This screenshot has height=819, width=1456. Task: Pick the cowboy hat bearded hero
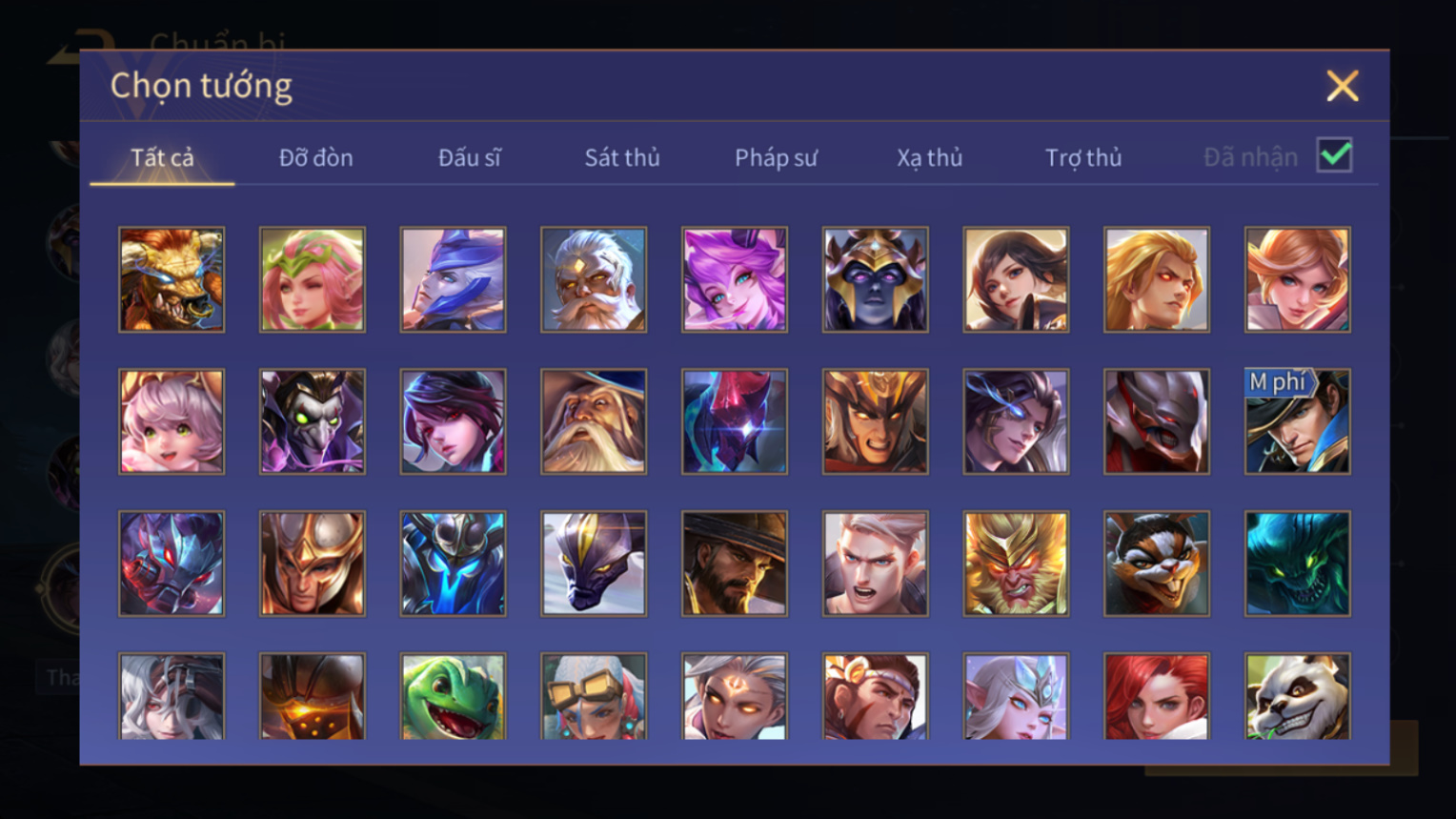click(x=735, y=563)
